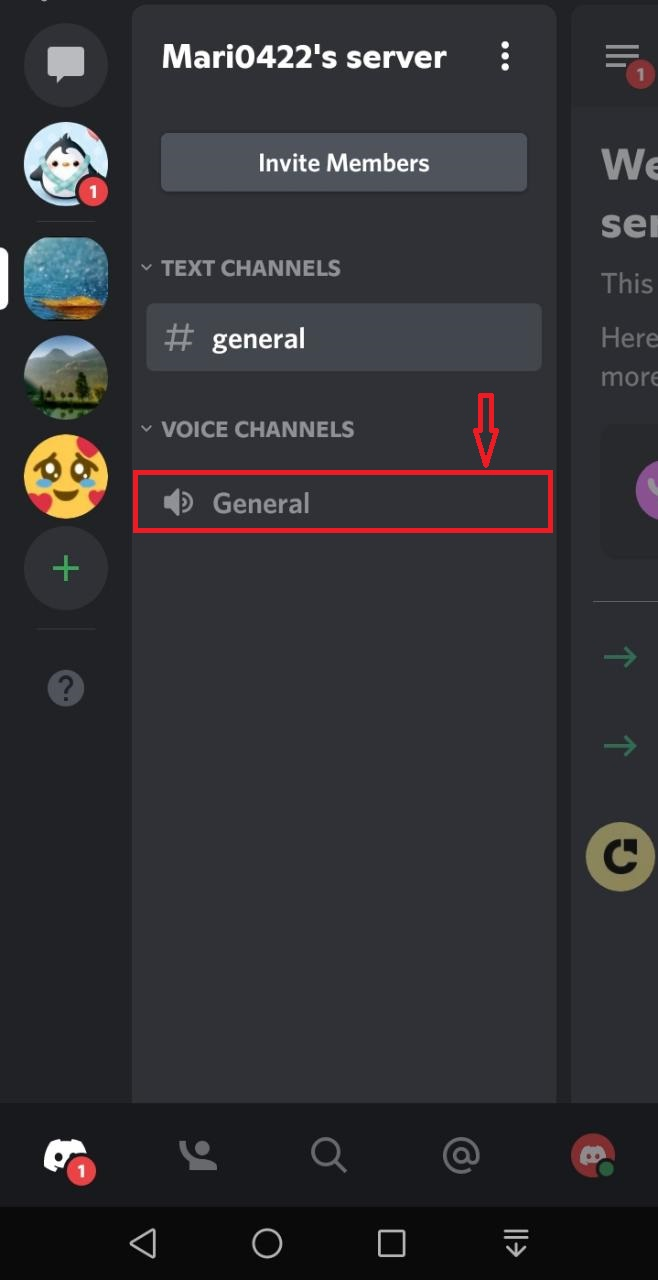Image resolution: width=658 pixels, height=1280 pixels.
Task: Open your profile avatar in bottom bar
Action: 592,1155
